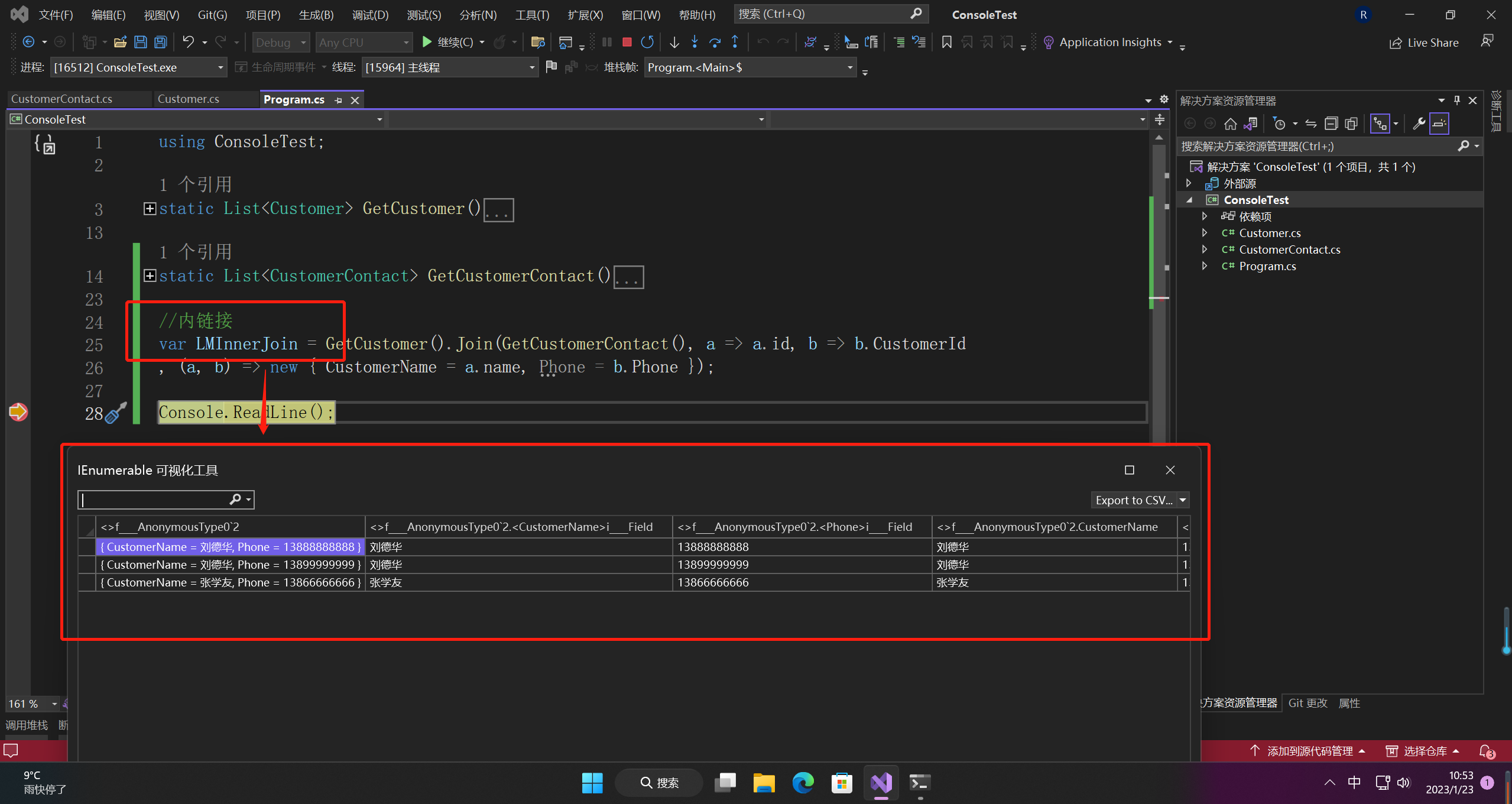Click the red Stop Debugging icon

627,42
